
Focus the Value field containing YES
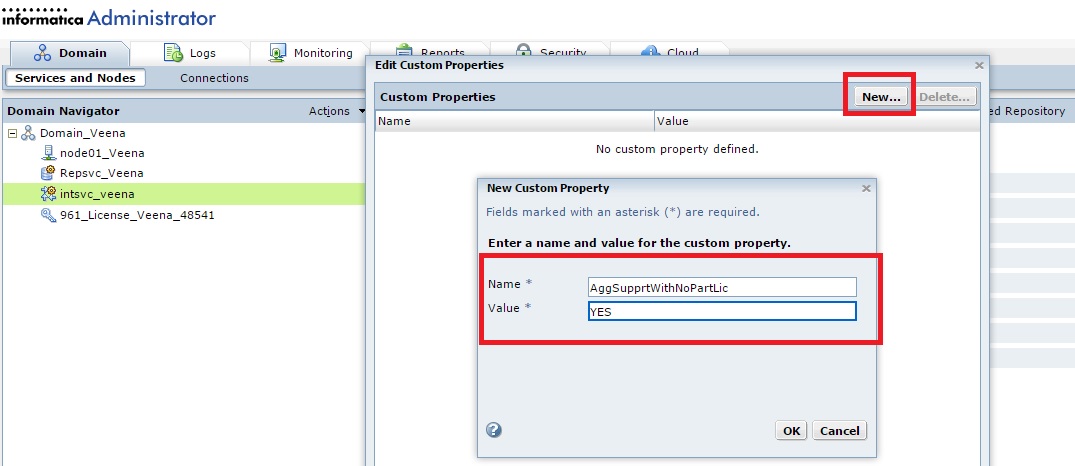click(x=722, y=311)
